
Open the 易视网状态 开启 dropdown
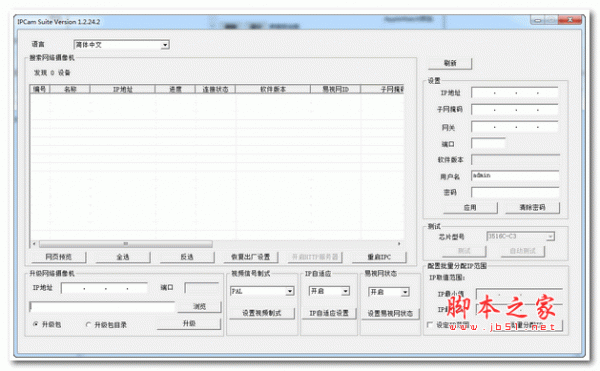click(389, 292)
